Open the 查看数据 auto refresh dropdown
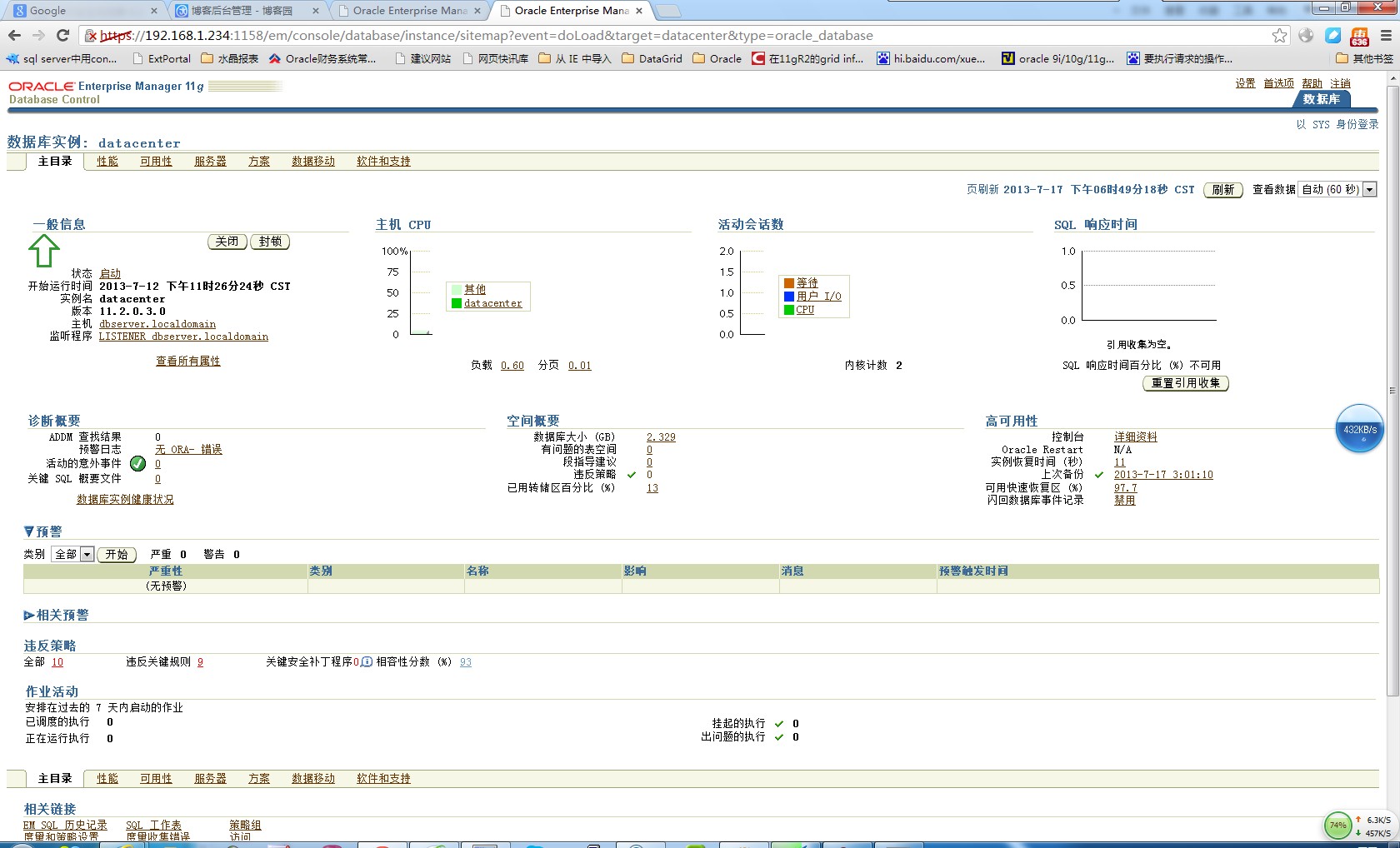This screenshot has height=848, width=1400. 1337,190
